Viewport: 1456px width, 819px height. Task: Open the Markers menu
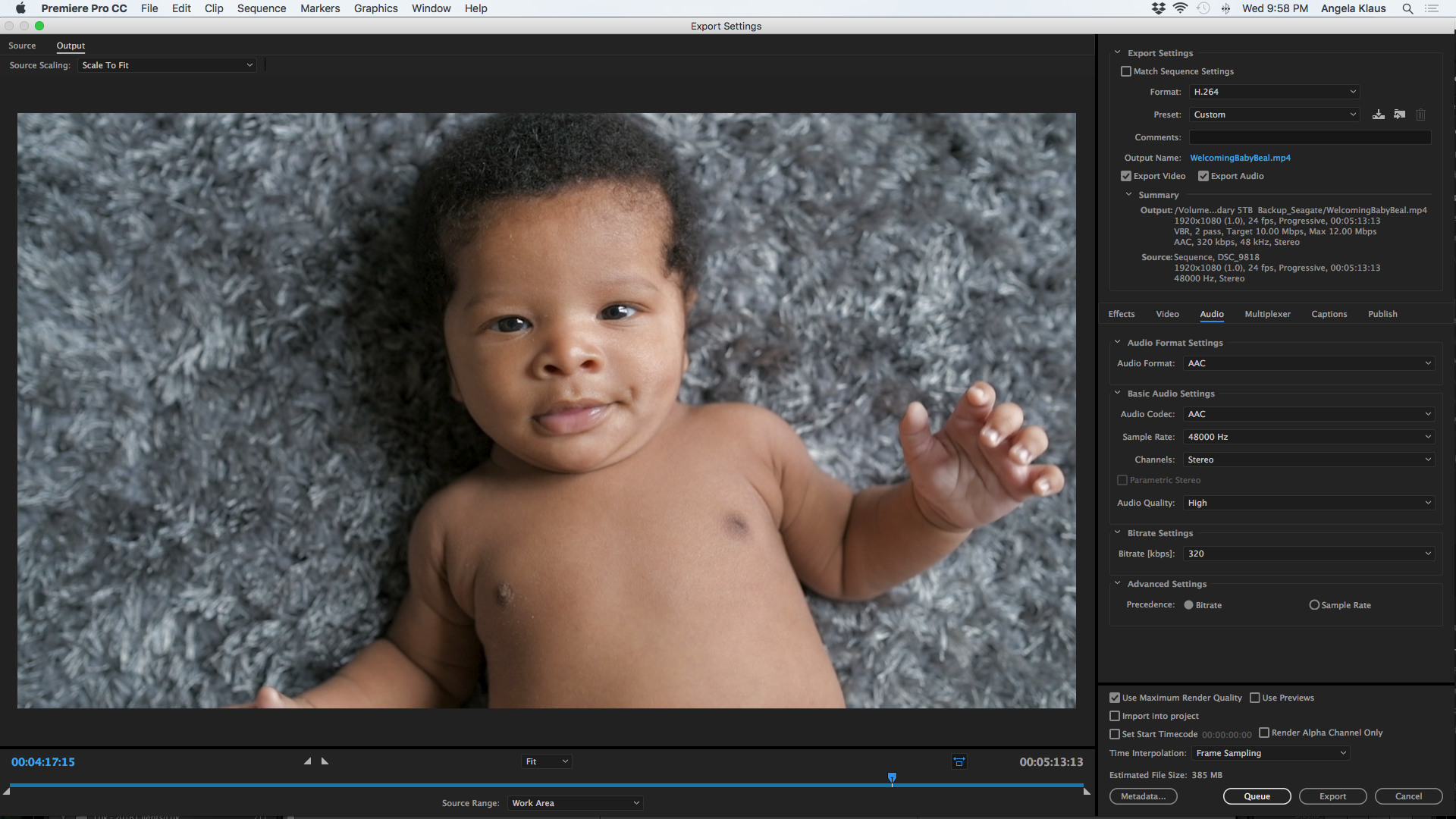pos(320,8)
